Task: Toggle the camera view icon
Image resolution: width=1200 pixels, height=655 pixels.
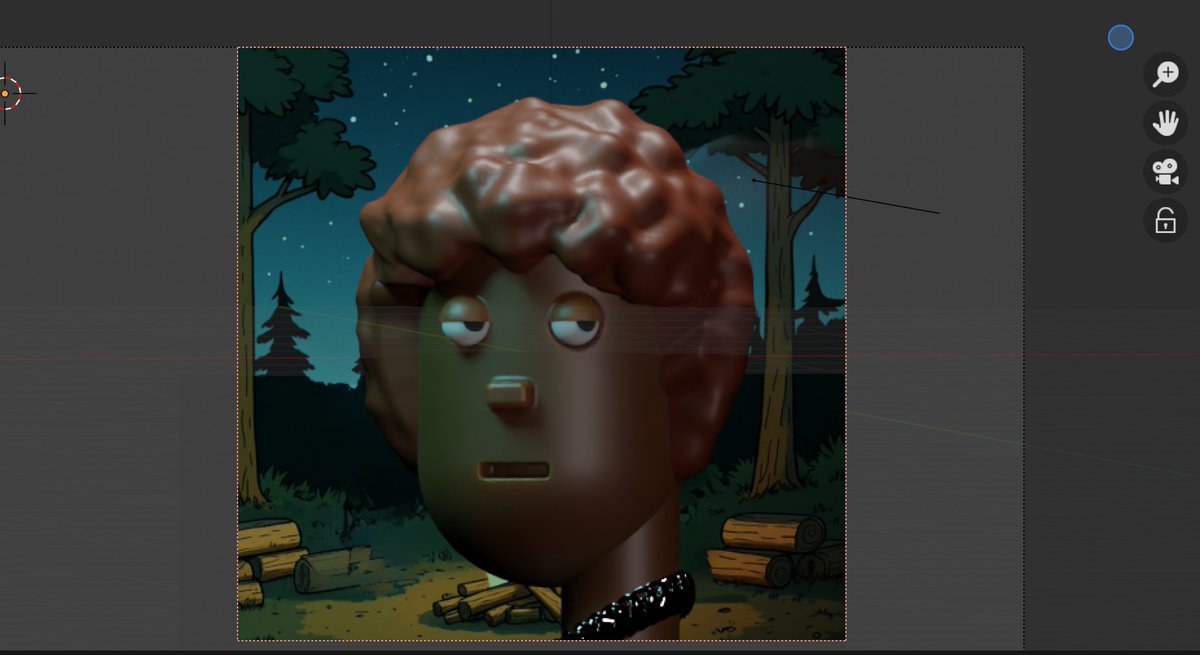Action: point(1165,172)
